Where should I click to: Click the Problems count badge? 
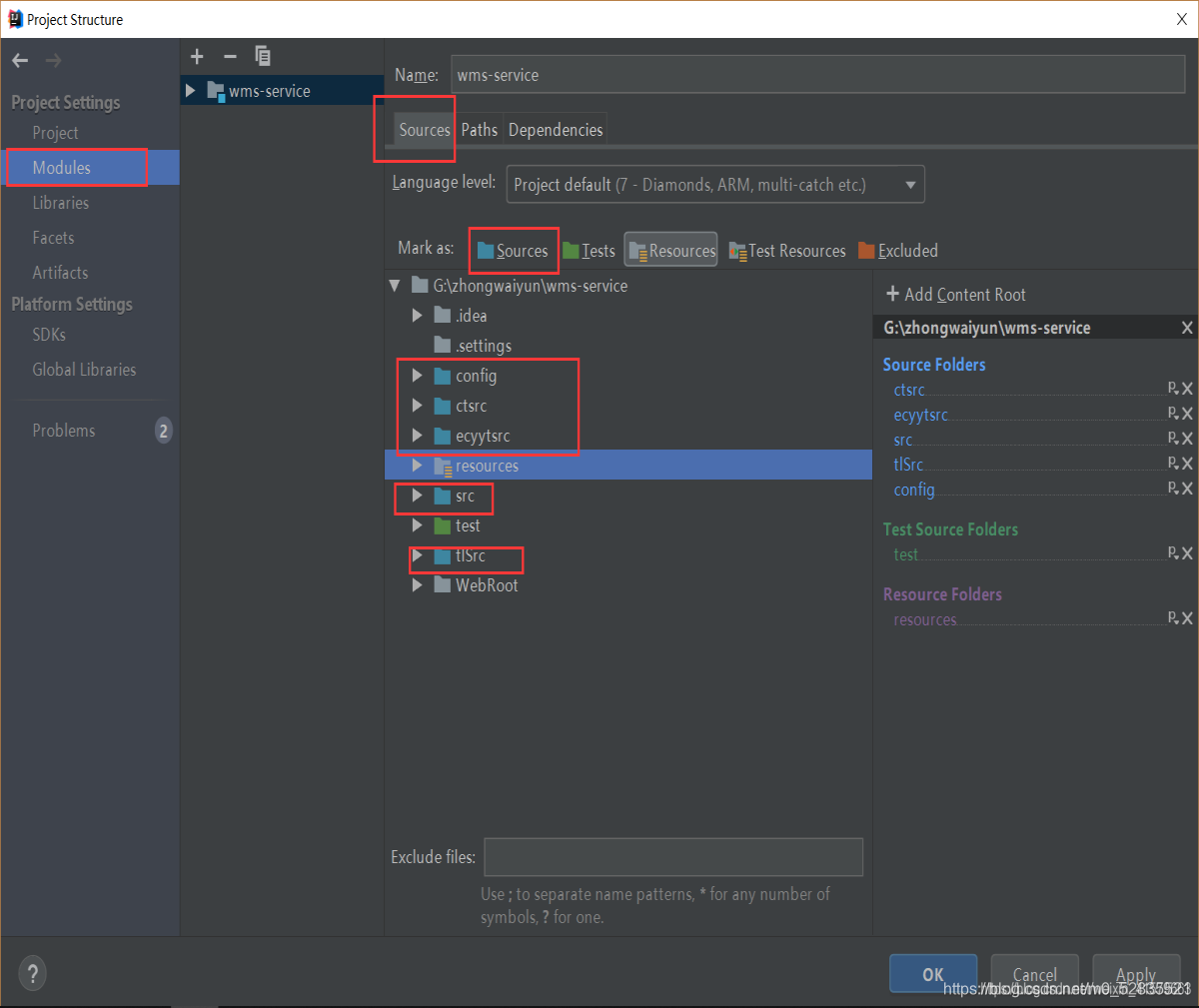[163, 431]
